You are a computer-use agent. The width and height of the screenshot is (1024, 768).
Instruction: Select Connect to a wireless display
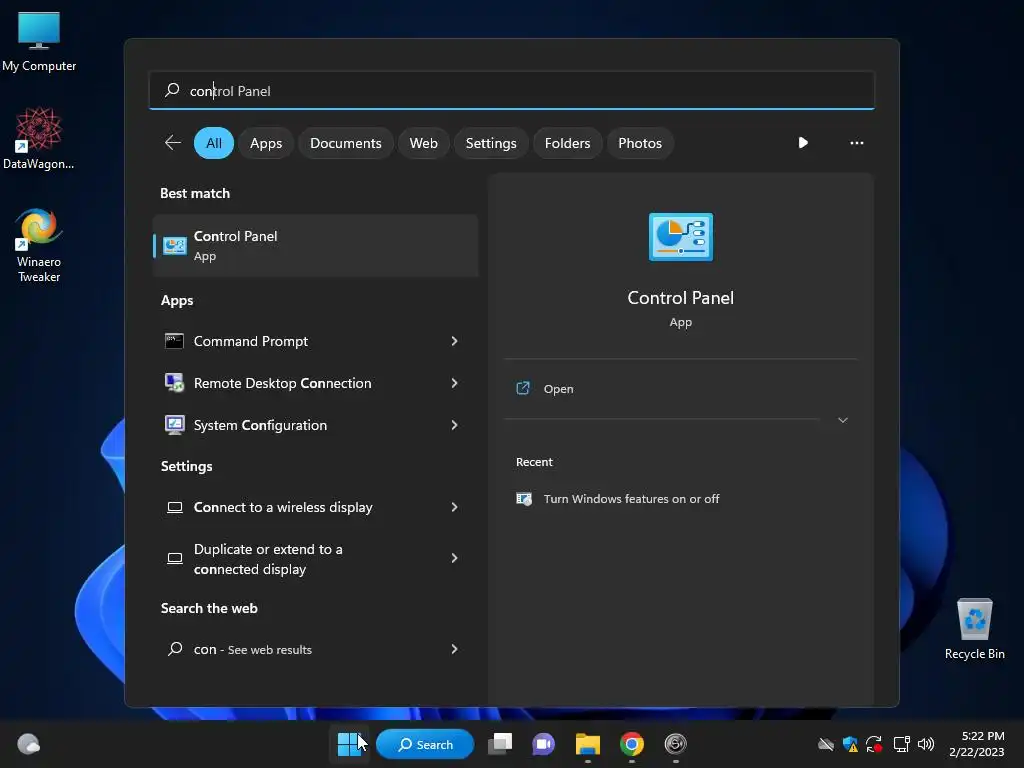(x=315, y=507)
